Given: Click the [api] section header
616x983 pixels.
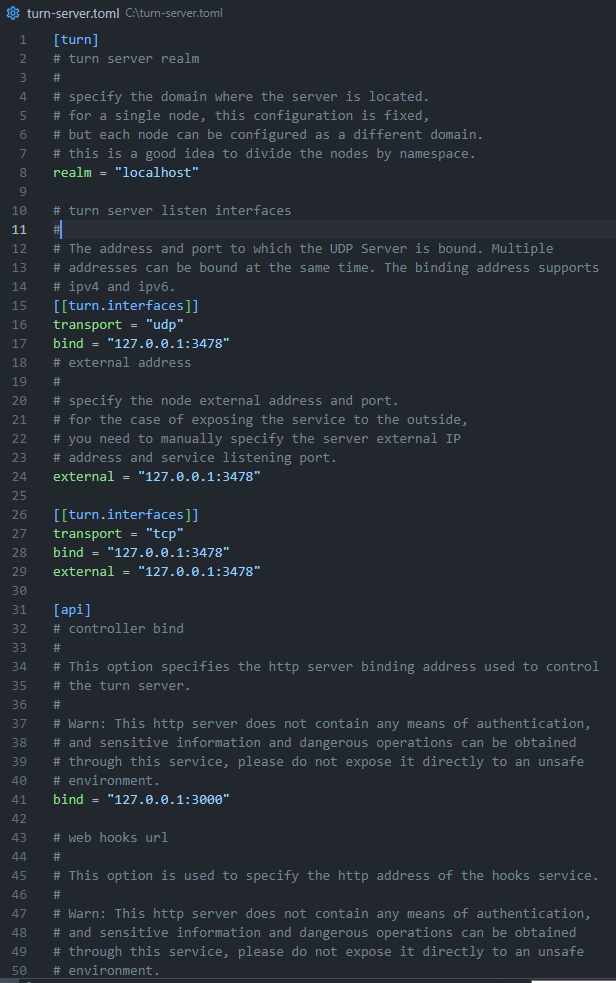Looking at the screenshot, I should [72, 609].
